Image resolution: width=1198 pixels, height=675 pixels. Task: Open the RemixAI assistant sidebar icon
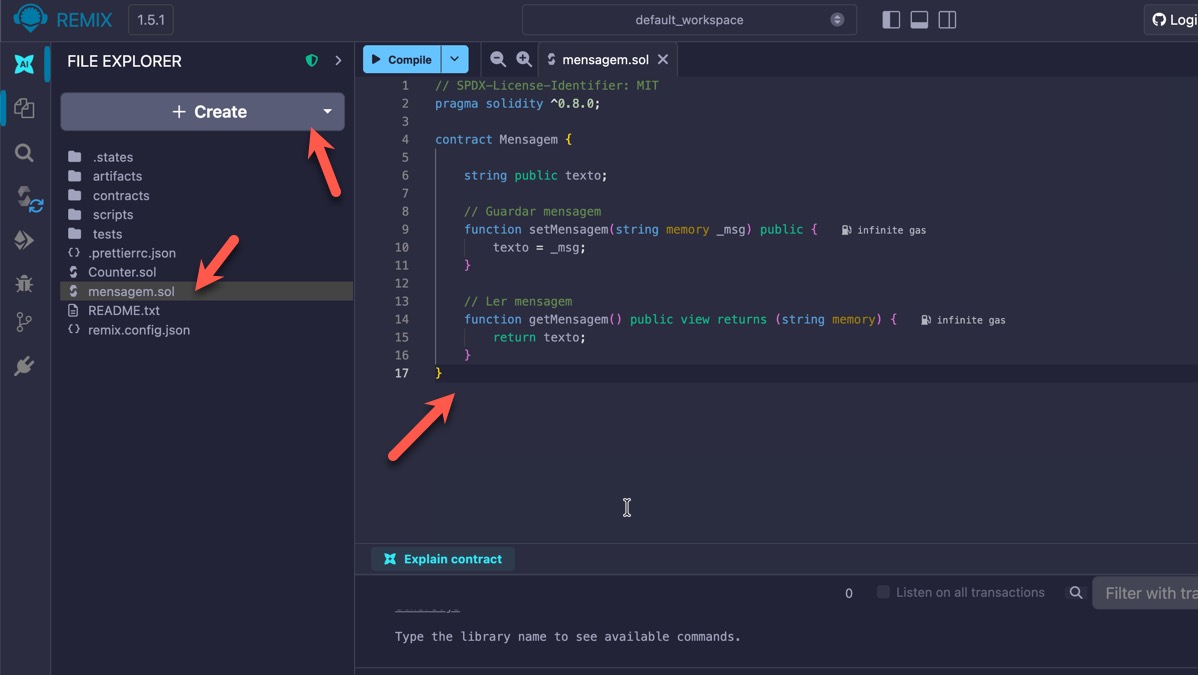[x=24, y=64]
